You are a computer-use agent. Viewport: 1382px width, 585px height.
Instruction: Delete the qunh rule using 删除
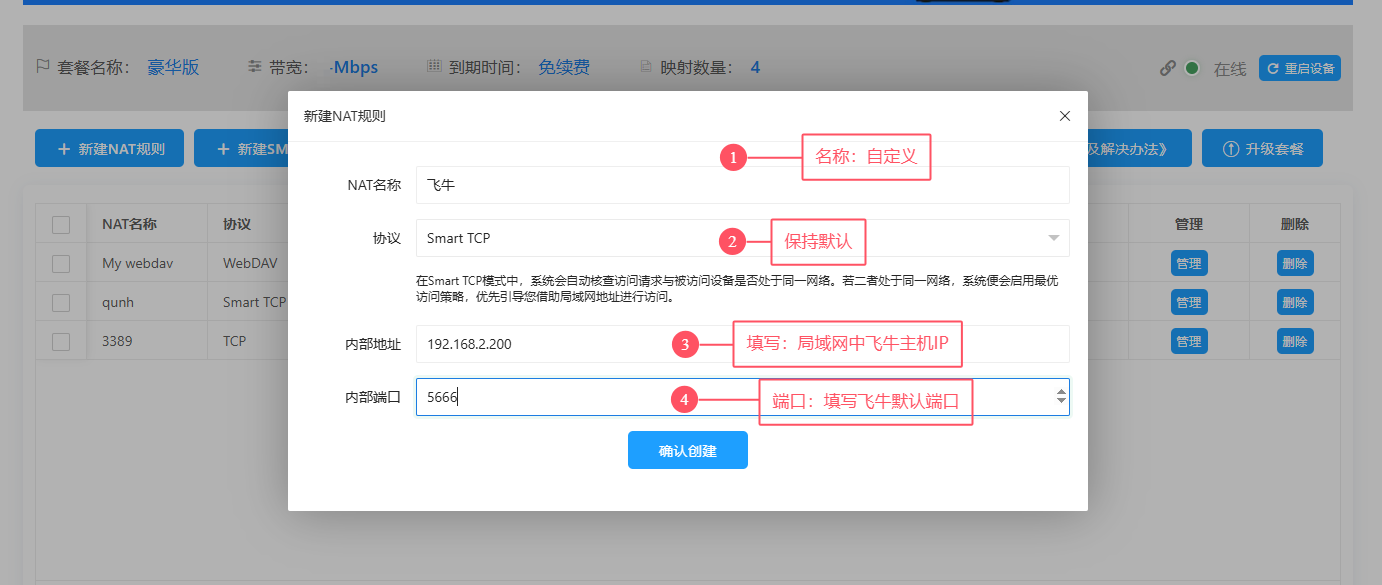click(1294, 302)
